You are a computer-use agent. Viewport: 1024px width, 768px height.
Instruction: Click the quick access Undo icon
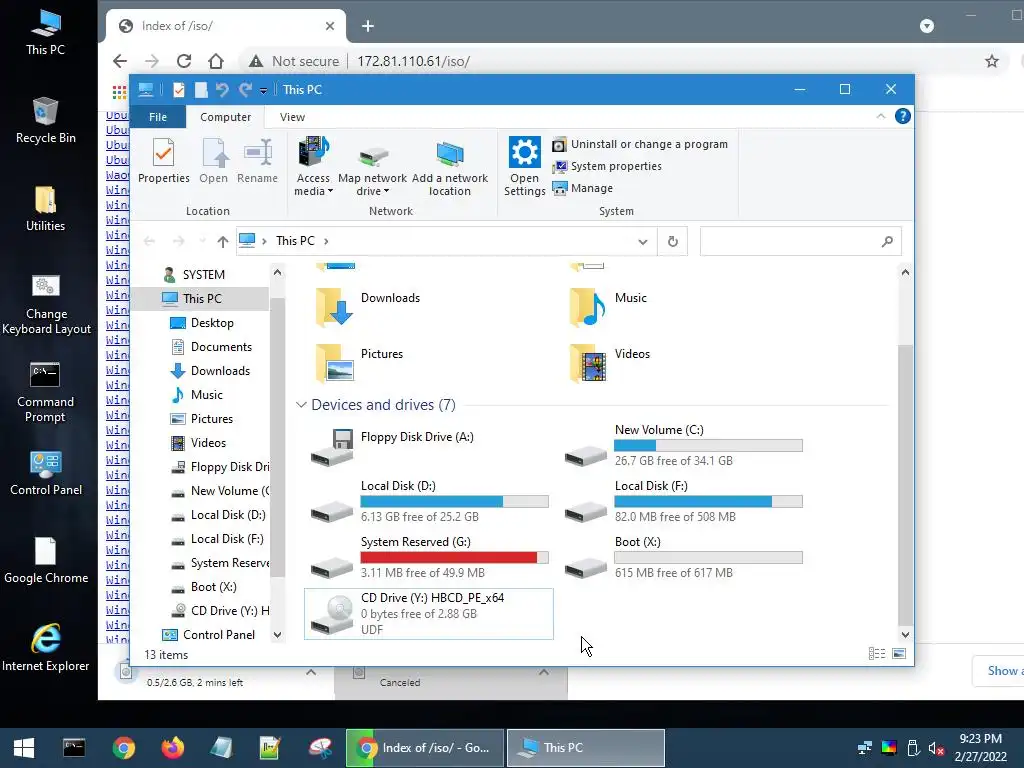[222, 89]
